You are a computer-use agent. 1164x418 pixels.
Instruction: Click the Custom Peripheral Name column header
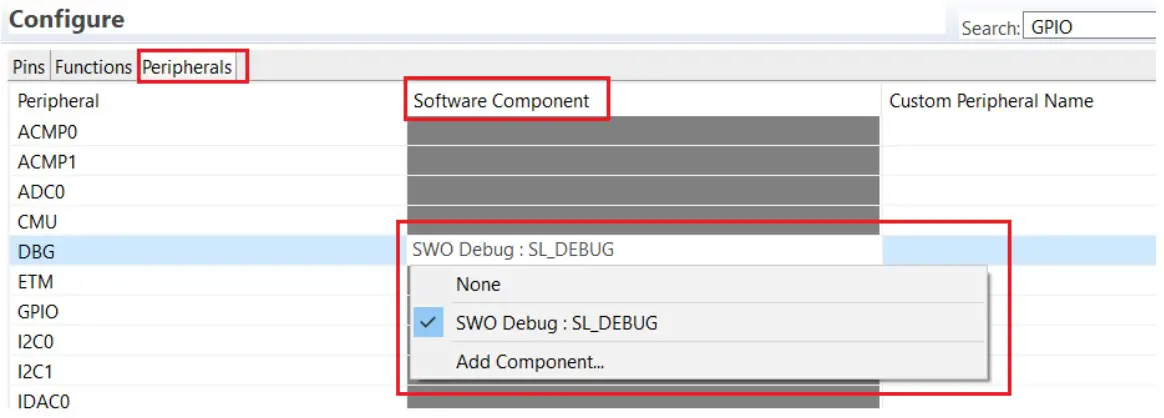(990, 101)
